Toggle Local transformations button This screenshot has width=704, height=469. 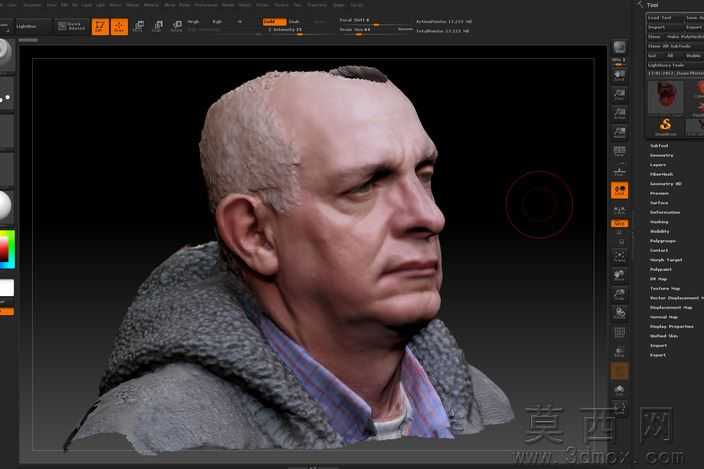coord(620,190)
